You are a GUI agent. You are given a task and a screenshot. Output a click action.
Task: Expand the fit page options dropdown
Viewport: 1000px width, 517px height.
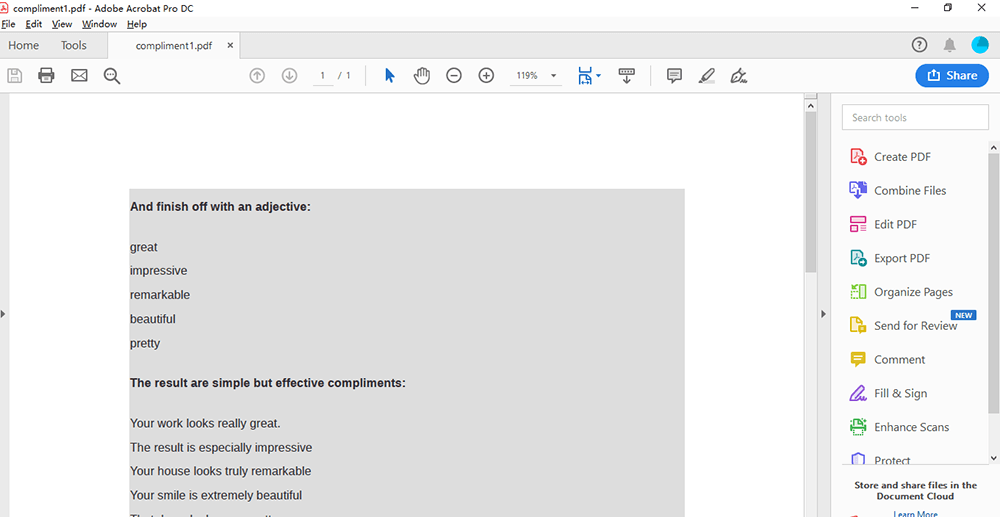click(x=598, y=76)
